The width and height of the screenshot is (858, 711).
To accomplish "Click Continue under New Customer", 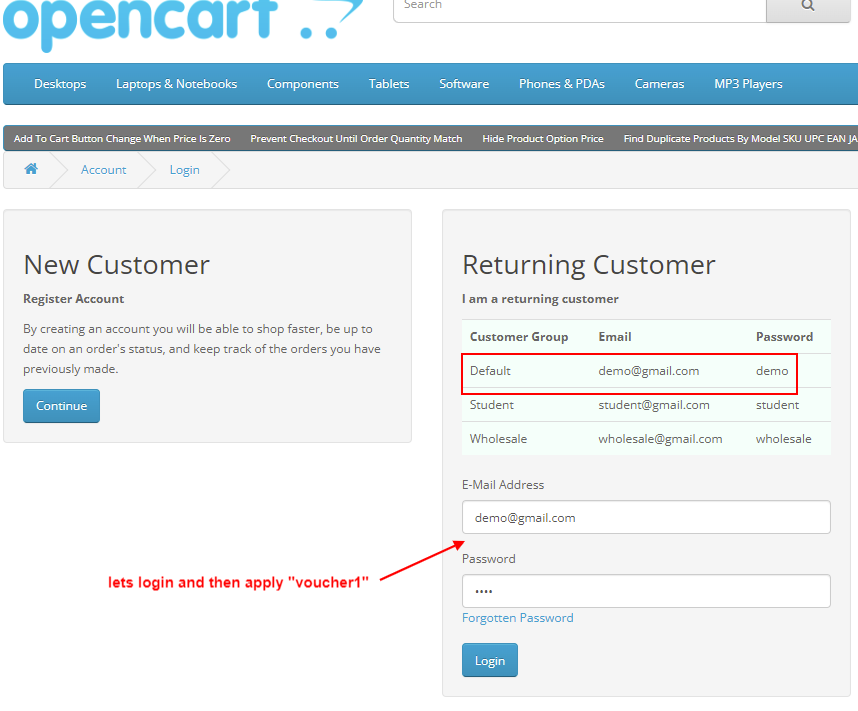I will pyautogui.click(x=61, y=406).
